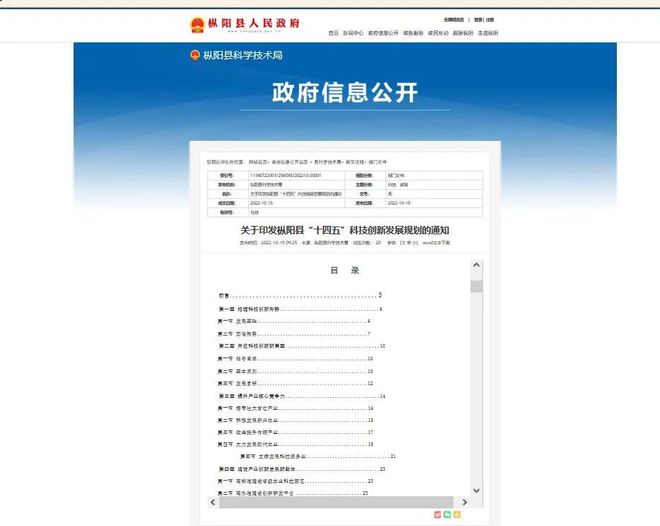Click the 注册 register link

coord(490,20)
